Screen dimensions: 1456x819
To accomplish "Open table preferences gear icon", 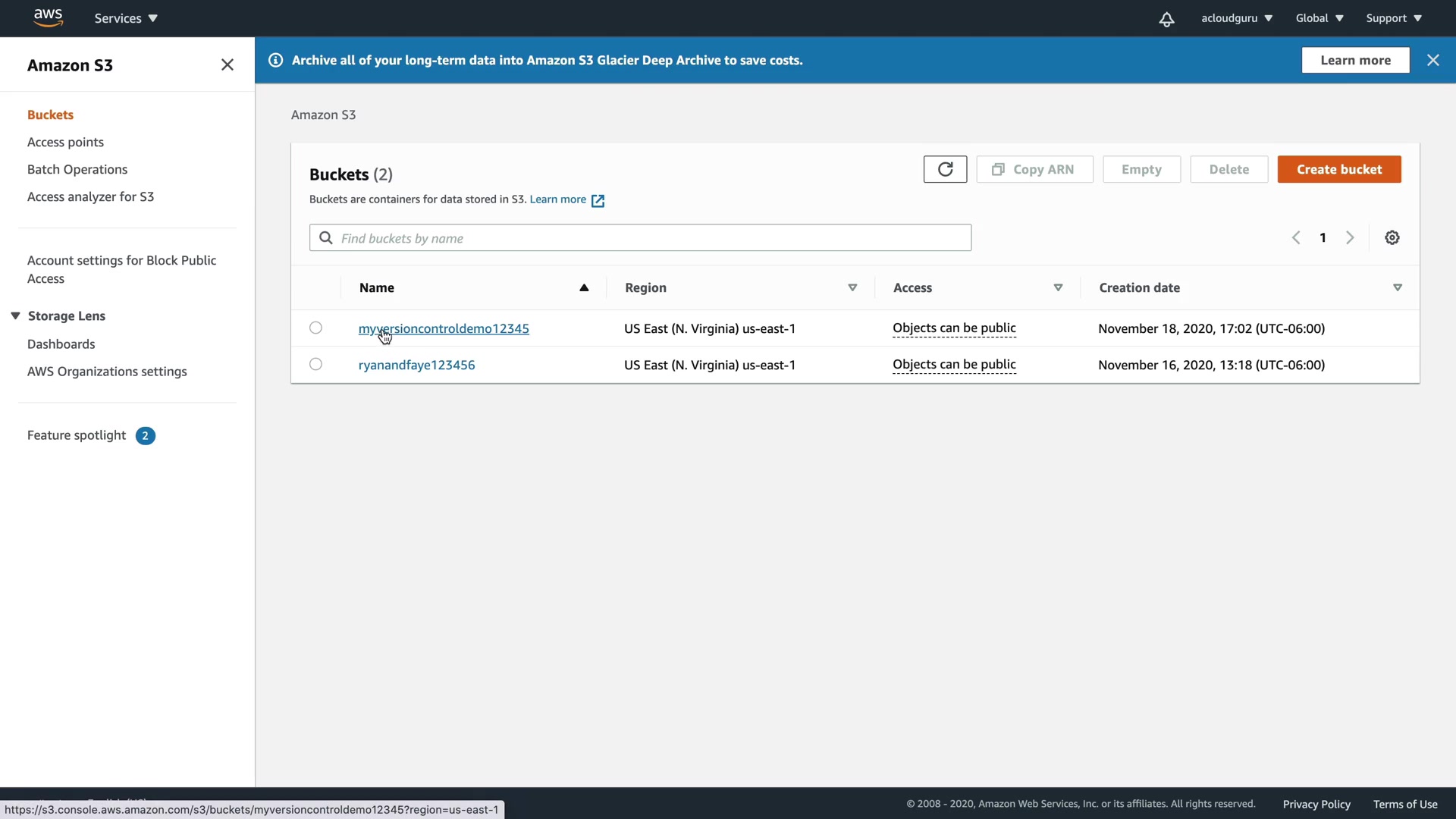I will (x=1392, y=238).
